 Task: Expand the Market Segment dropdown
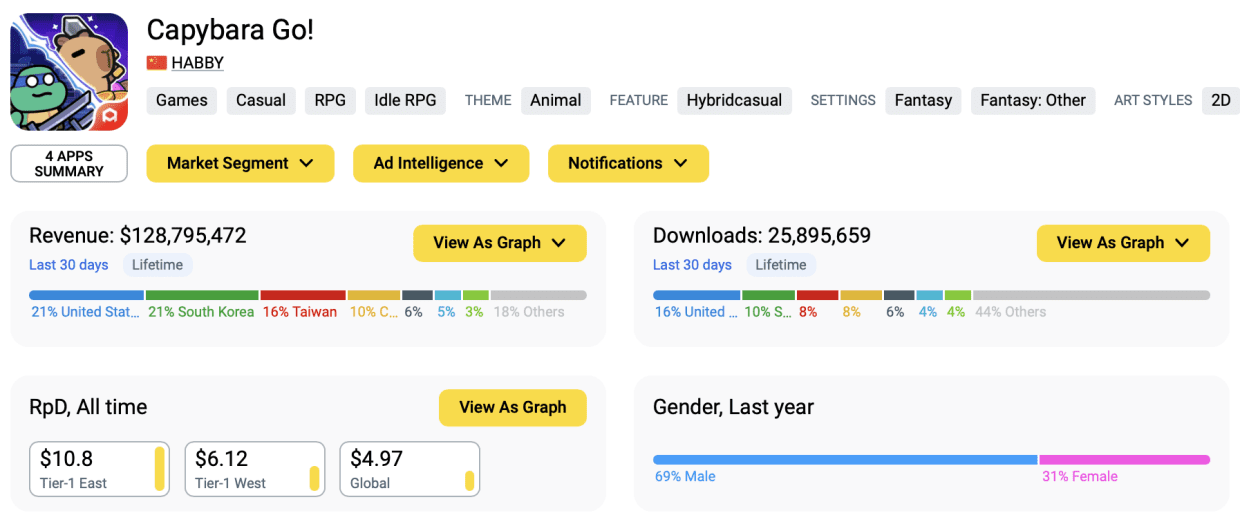(x=240, y=163)
